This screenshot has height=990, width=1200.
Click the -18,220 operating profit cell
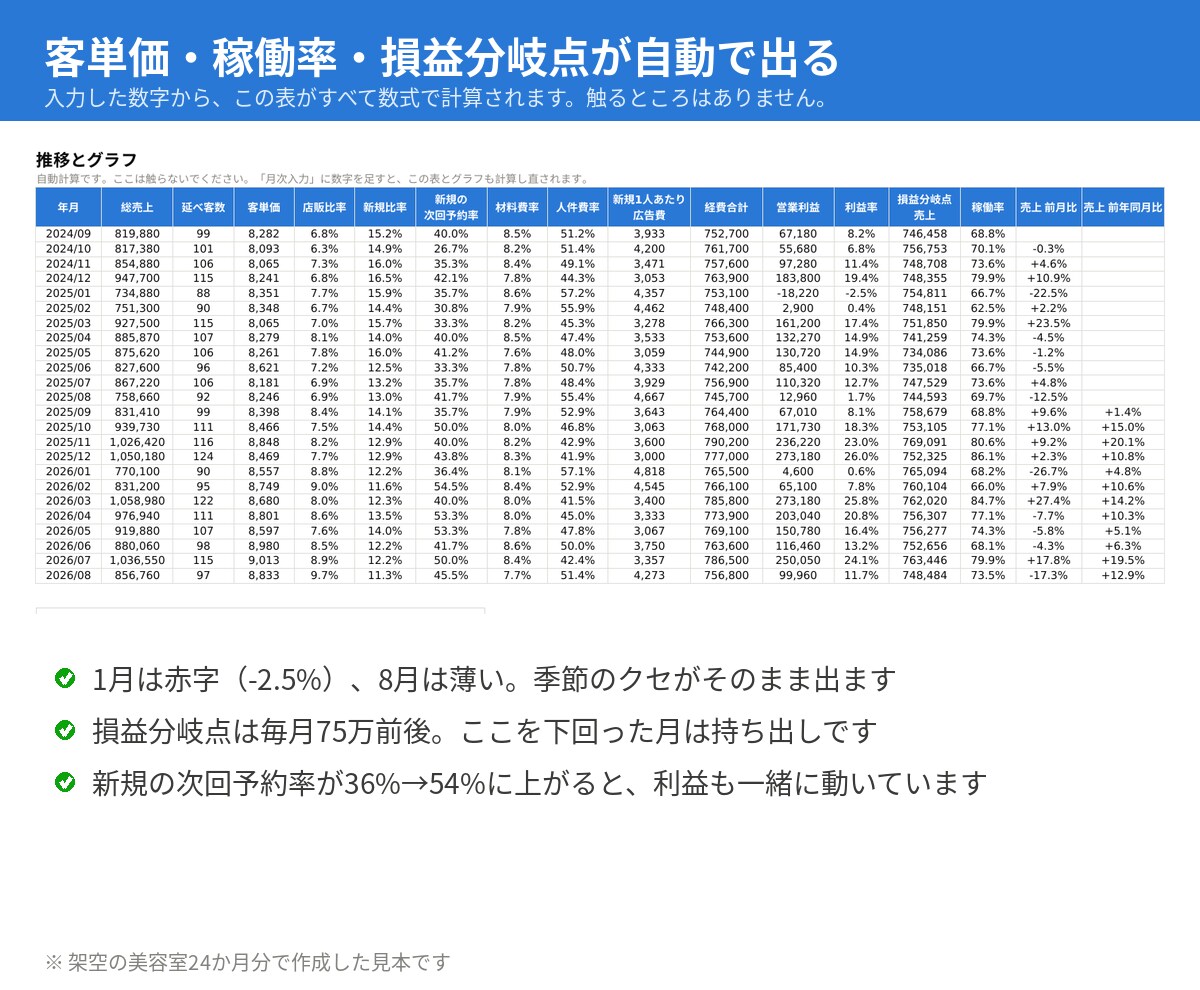(x=798, y=294)
